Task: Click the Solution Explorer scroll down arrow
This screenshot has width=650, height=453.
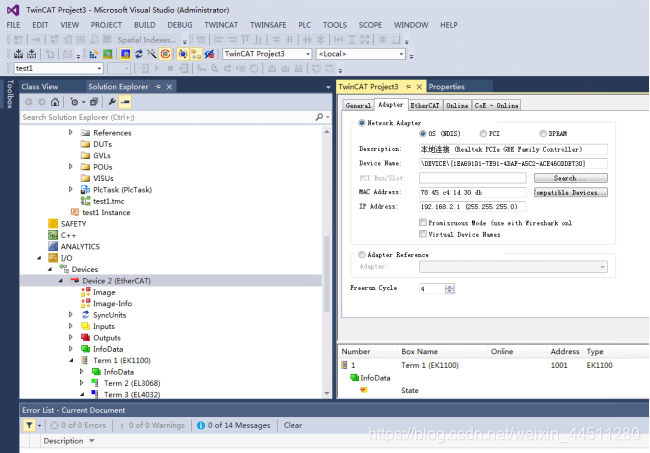Action: coord(327,393)
